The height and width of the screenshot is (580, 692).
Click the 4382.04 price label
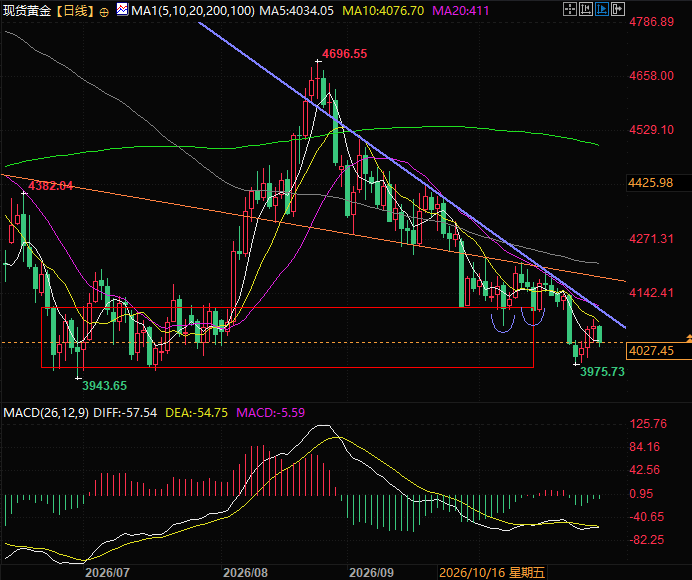(x=51, y=185)
